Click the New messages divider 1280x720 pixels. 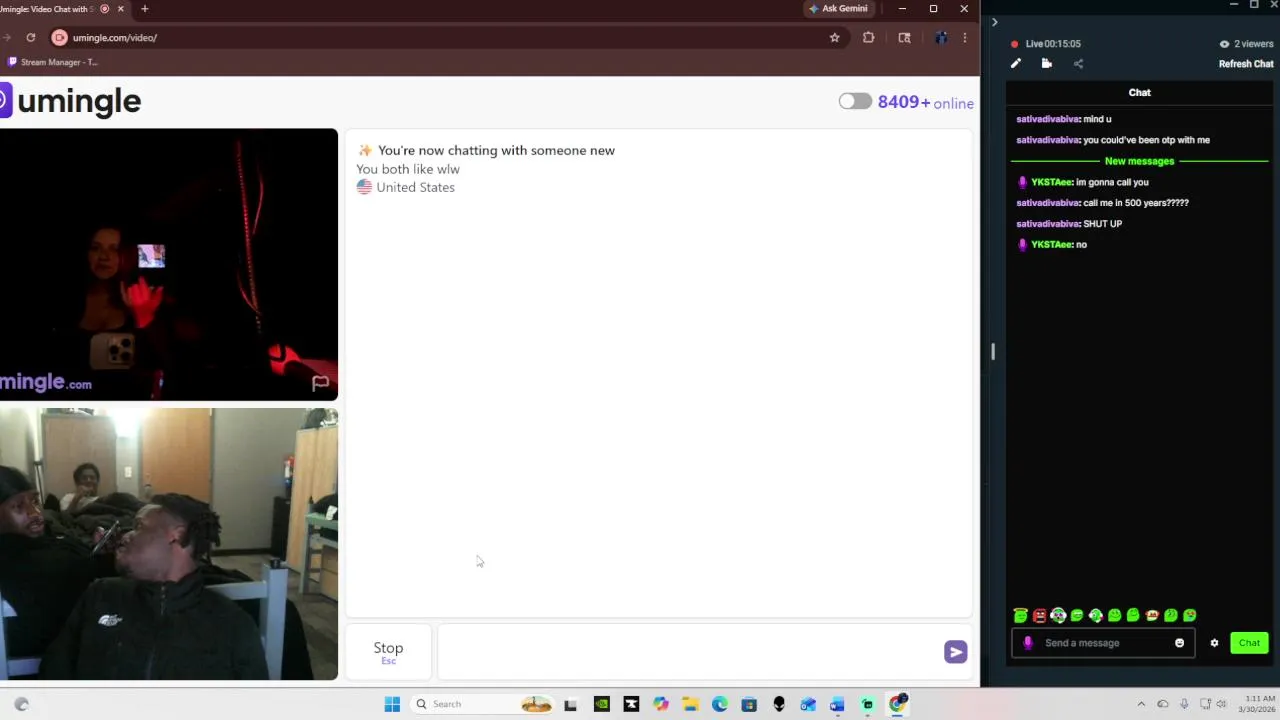(x=1139, y=161)
